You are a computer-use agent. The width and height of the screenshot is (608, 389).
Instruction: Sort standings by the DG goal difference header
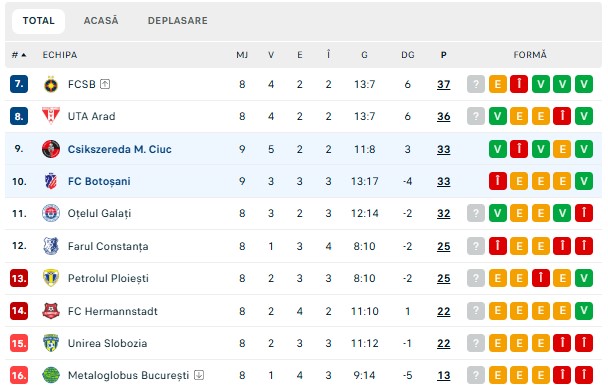click(408, 55)
